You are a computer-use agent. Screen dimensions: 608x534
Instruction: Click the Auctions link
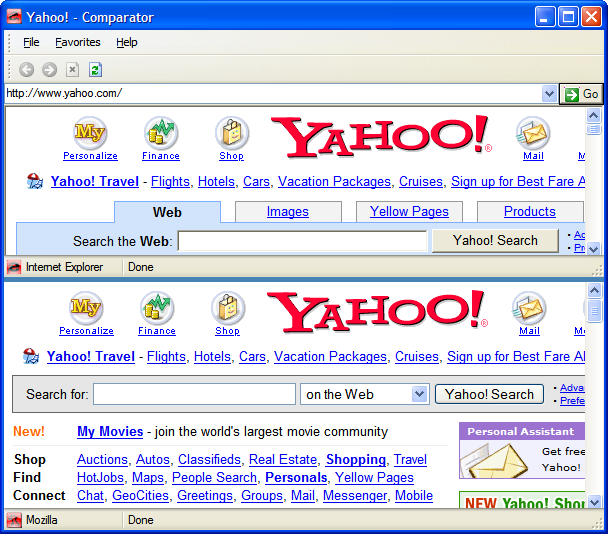tap(102, 460)
